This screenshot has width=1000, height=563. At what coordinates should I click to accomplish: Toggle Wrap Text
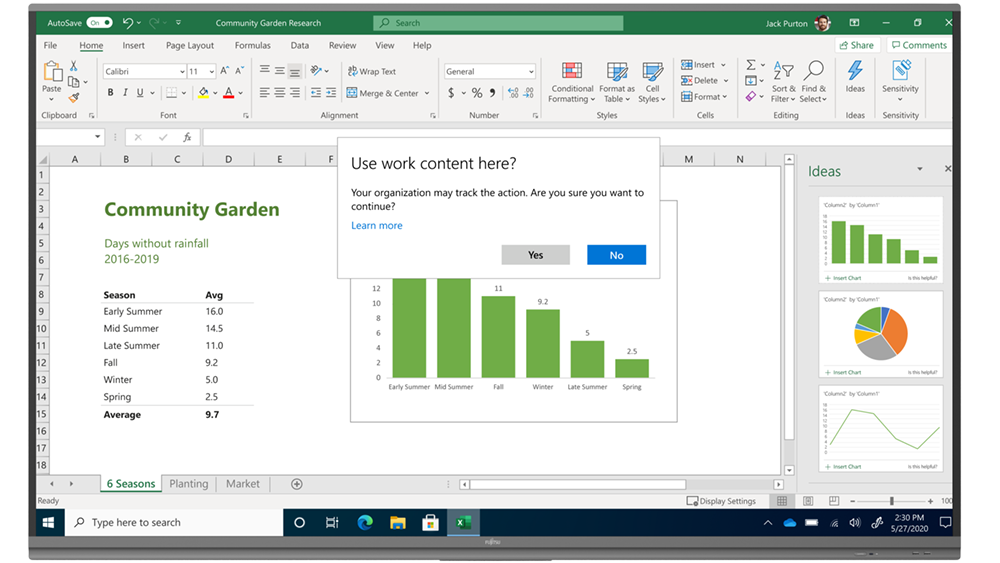372,71
